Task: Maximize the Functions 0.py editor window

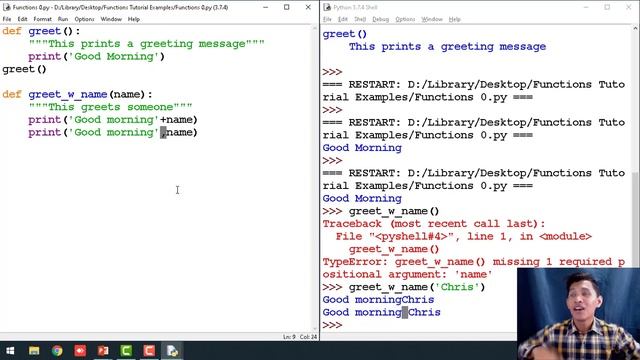Action: click(287, 7)
